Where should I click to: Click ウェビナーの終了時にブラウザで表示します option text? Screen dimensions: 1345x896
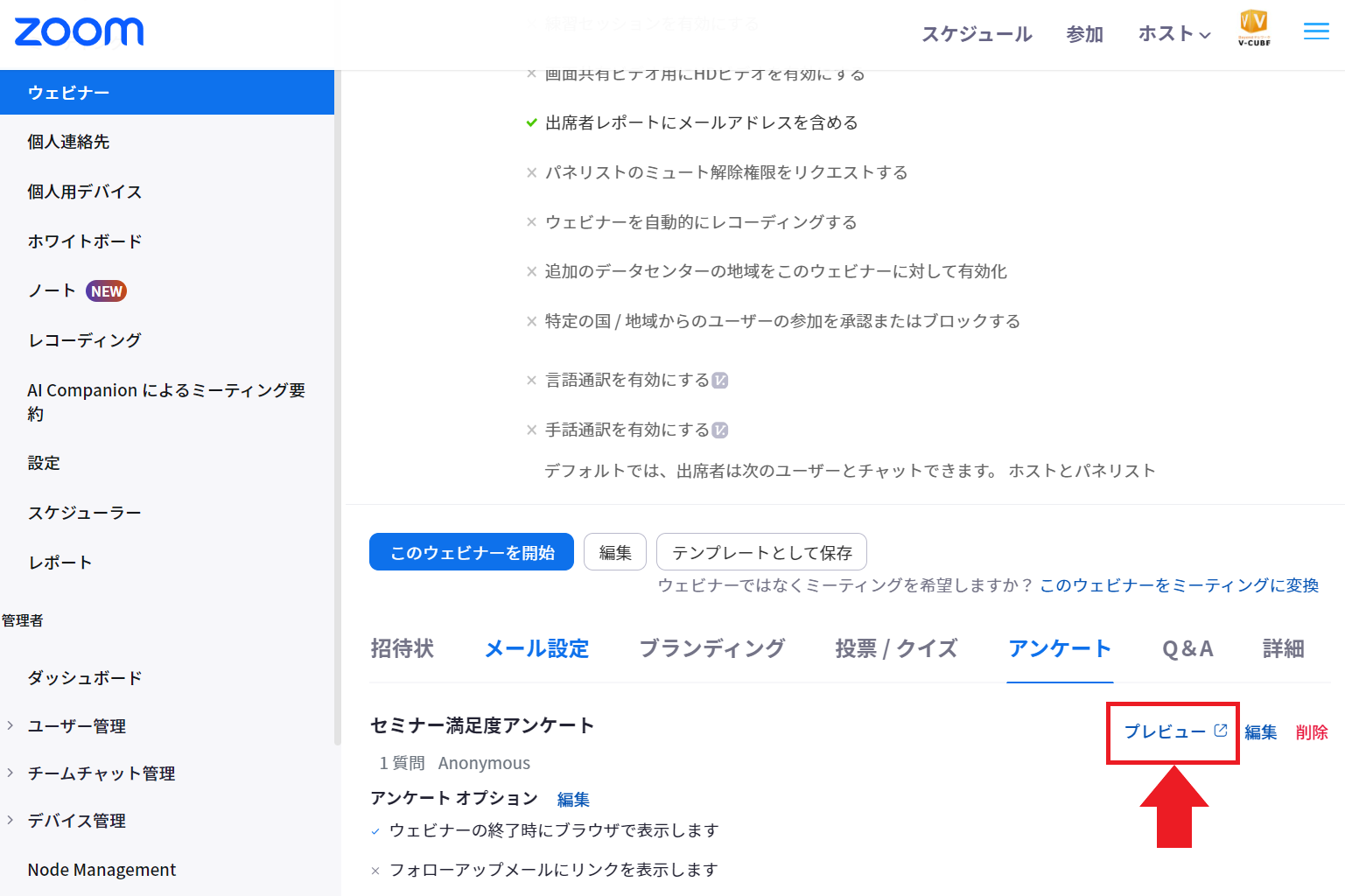[x=554, y=830]
